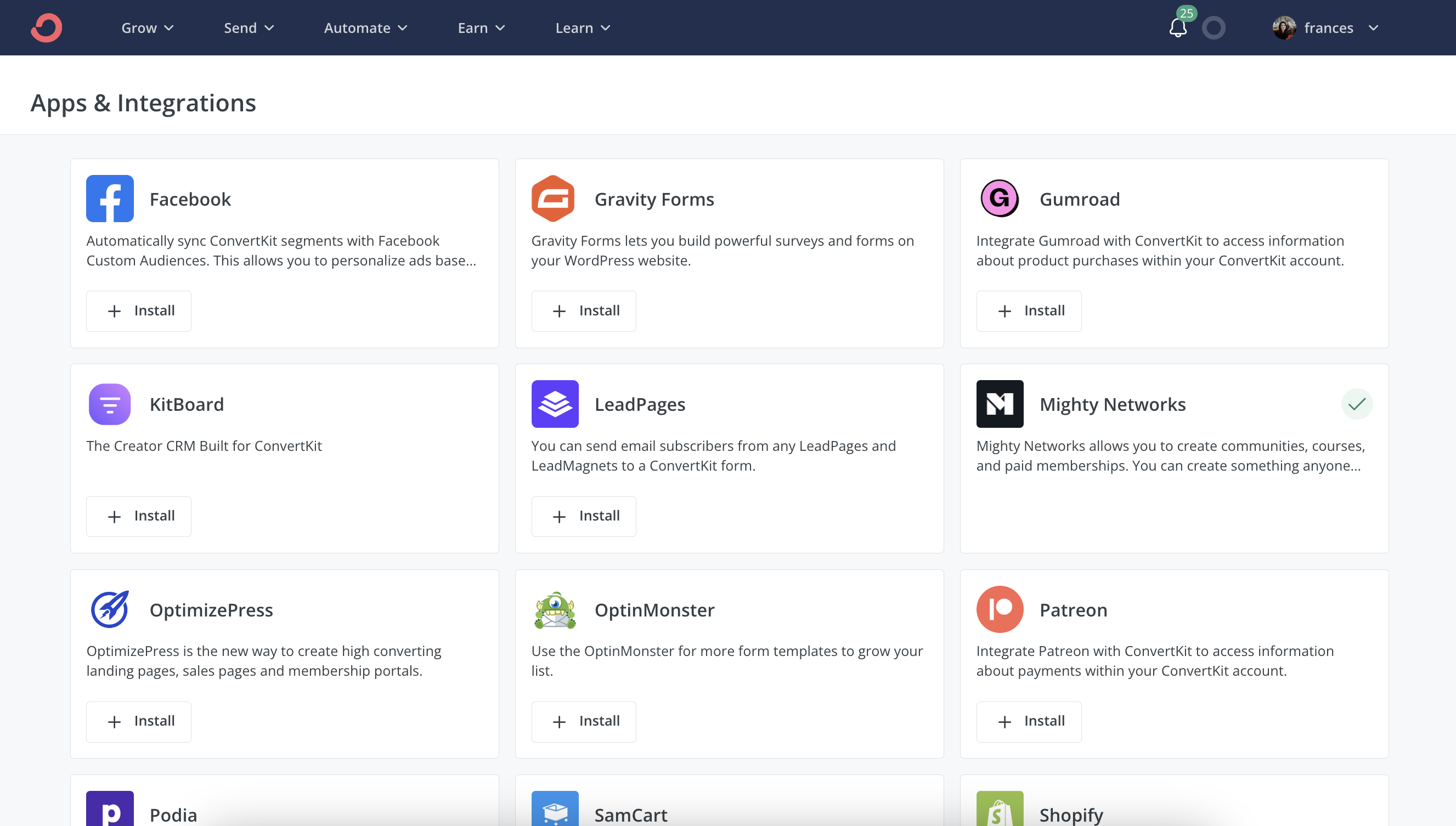Click the Podia logo icon

tap(110, 809)
